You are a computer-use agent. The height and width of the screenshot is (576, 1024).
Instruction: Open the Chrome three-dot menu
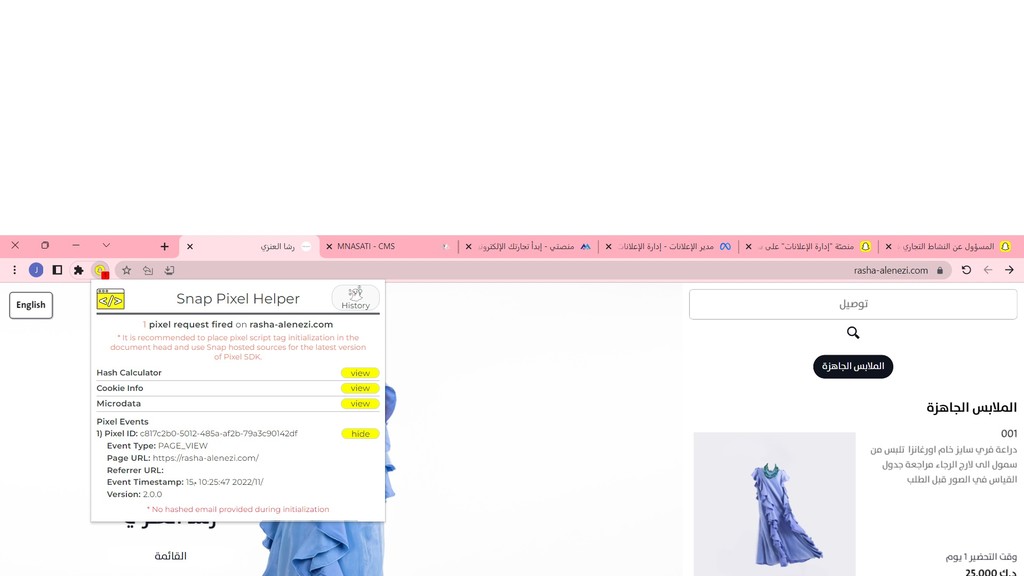[x=14, y=270]
